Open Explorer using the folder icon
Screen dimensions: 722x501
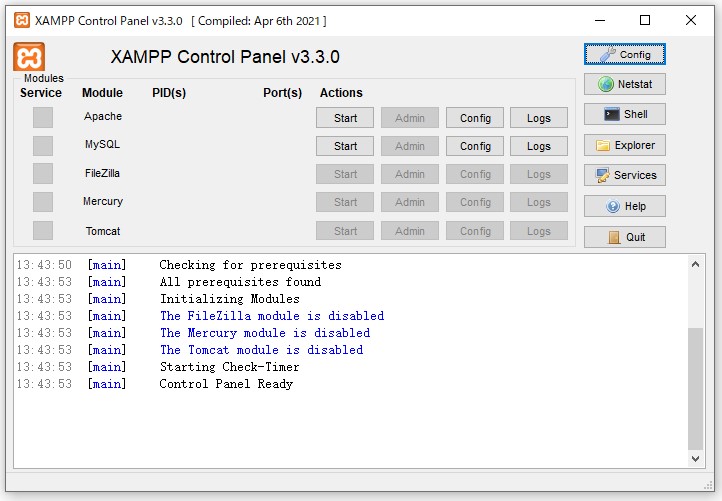[624, 145]
